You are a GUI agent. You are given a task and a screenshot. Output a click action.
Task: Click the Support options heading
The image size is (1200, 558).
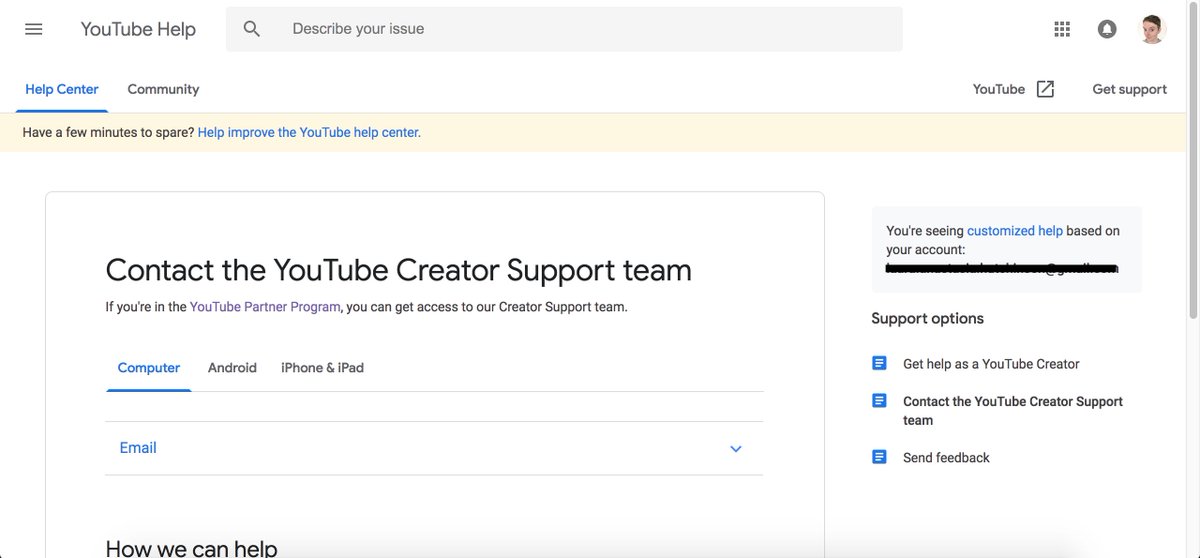point(927,318)
